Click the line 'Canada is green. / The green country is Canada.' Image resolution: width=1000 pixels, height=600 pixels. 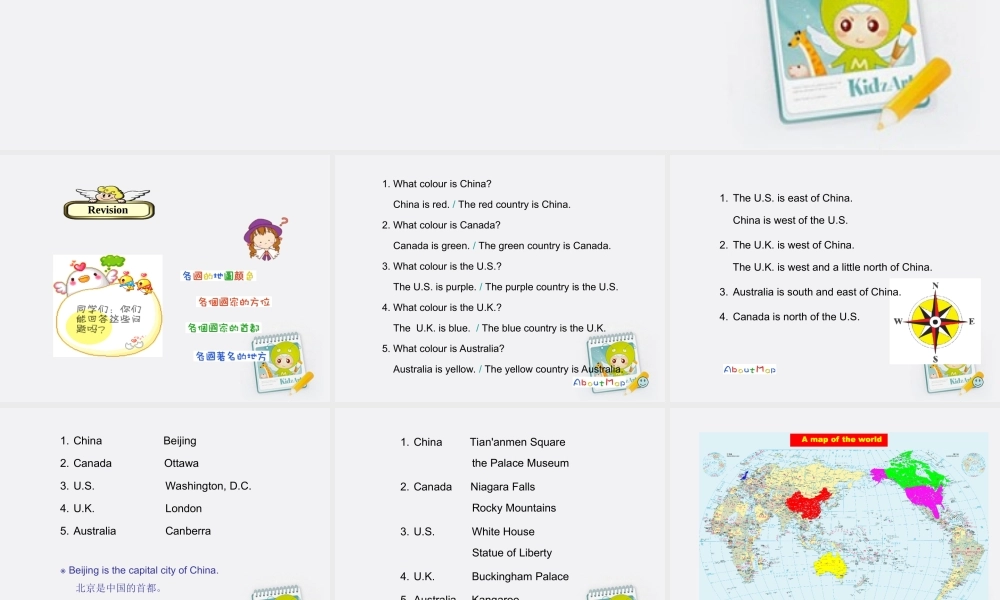pyautogui.click(x=502, y=245)
